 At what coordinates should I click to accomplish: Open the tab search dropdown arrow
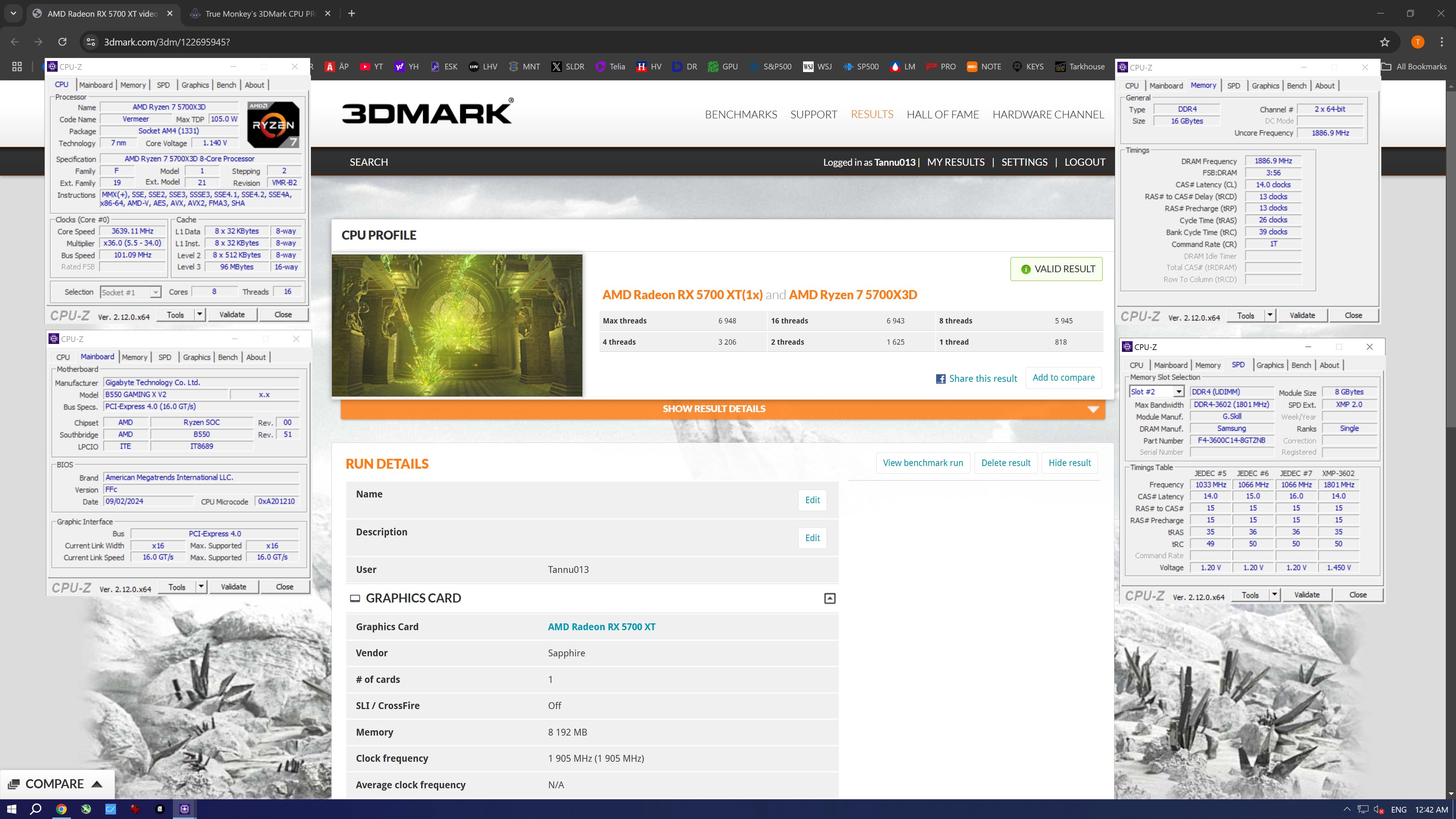click(x=13, y=13)
